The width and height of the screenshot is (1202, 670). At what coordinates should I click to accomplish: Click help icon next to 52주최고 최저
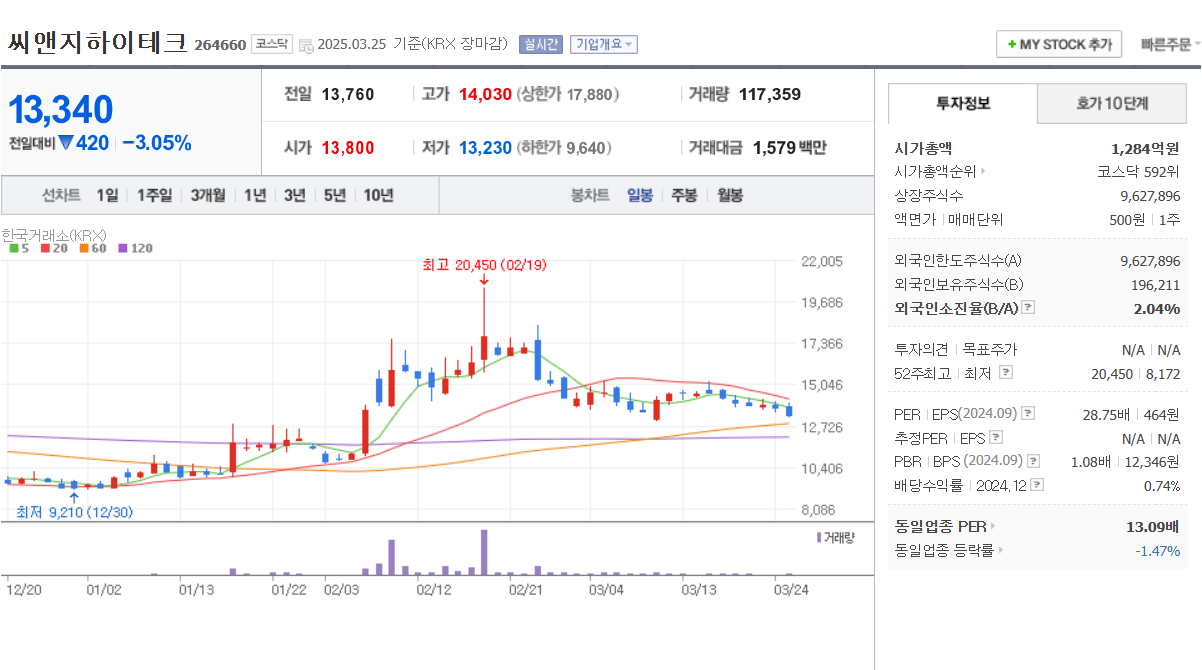point(1005,372)
